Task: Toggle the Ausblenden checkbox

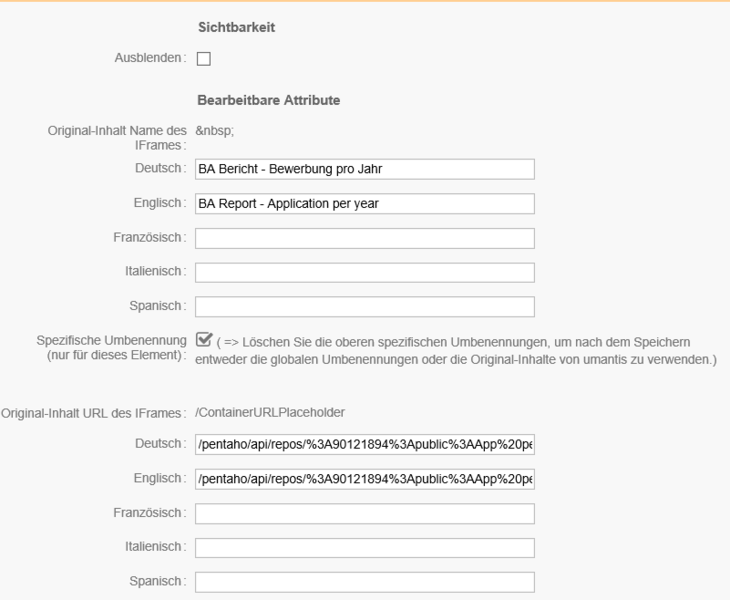Action: coord(204,59)
